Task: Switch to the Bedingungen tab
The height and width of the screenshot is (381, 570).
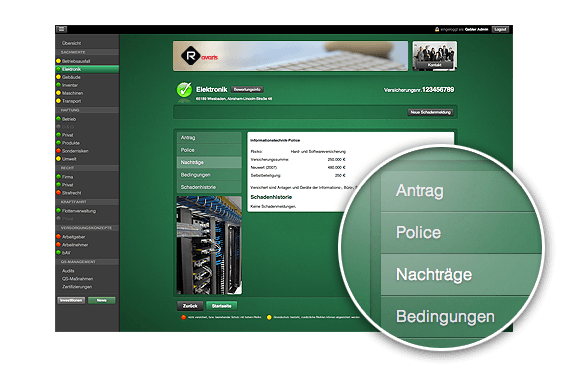Action: (209, 175)
